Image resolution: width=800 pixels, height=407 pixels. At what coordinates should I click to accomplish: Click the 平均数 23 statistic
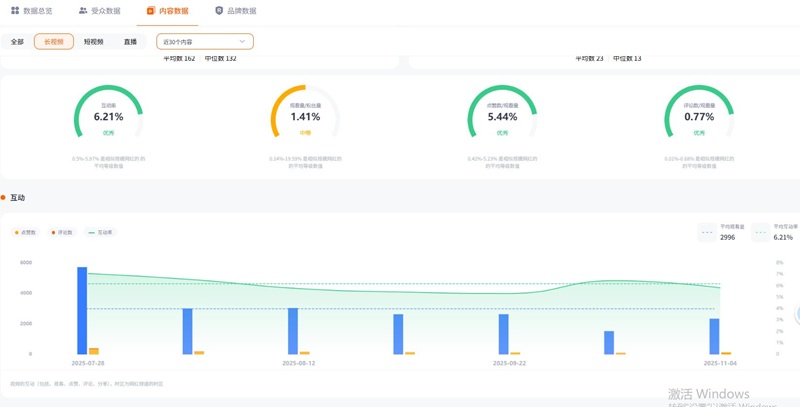pyautogui.click(x=589, y=59)
